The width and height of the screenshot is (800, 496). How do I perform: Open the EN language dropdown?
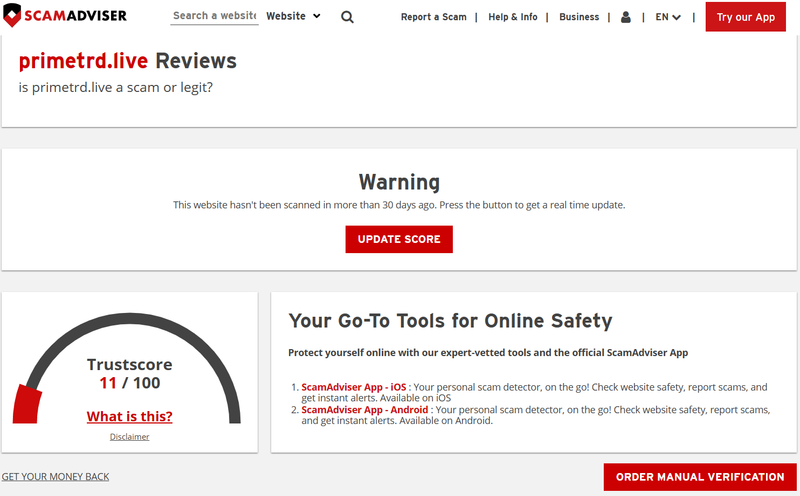point(668,17)
